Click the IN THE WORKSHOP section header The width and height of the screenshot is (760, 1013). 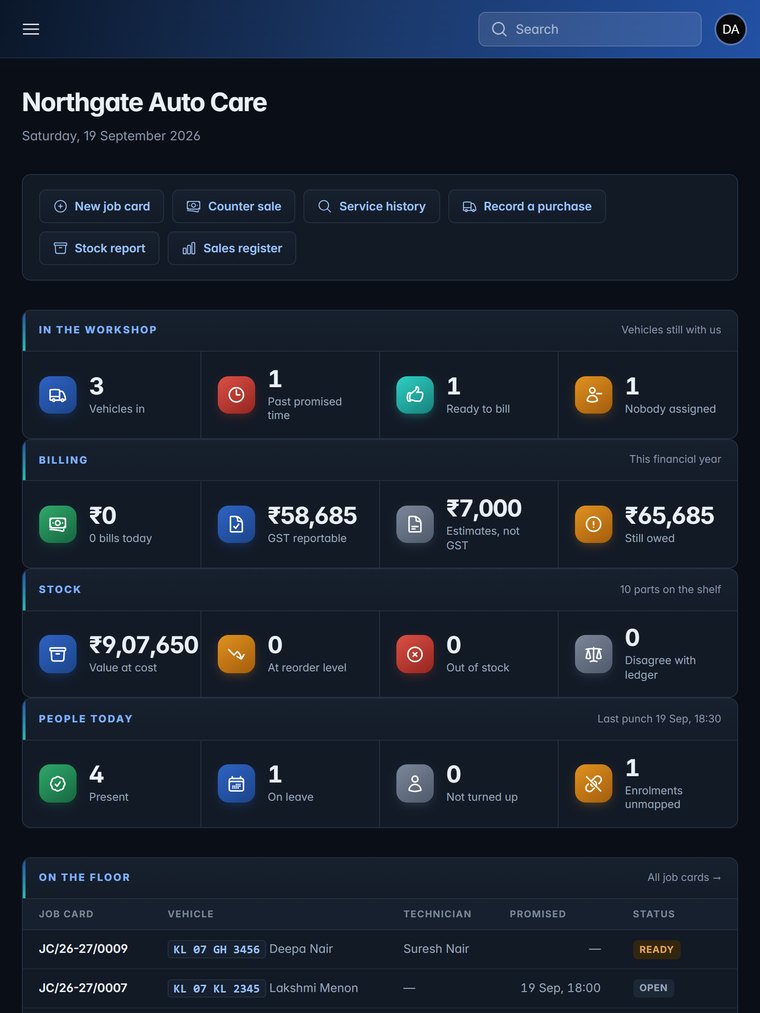click(x=98, y=329)
